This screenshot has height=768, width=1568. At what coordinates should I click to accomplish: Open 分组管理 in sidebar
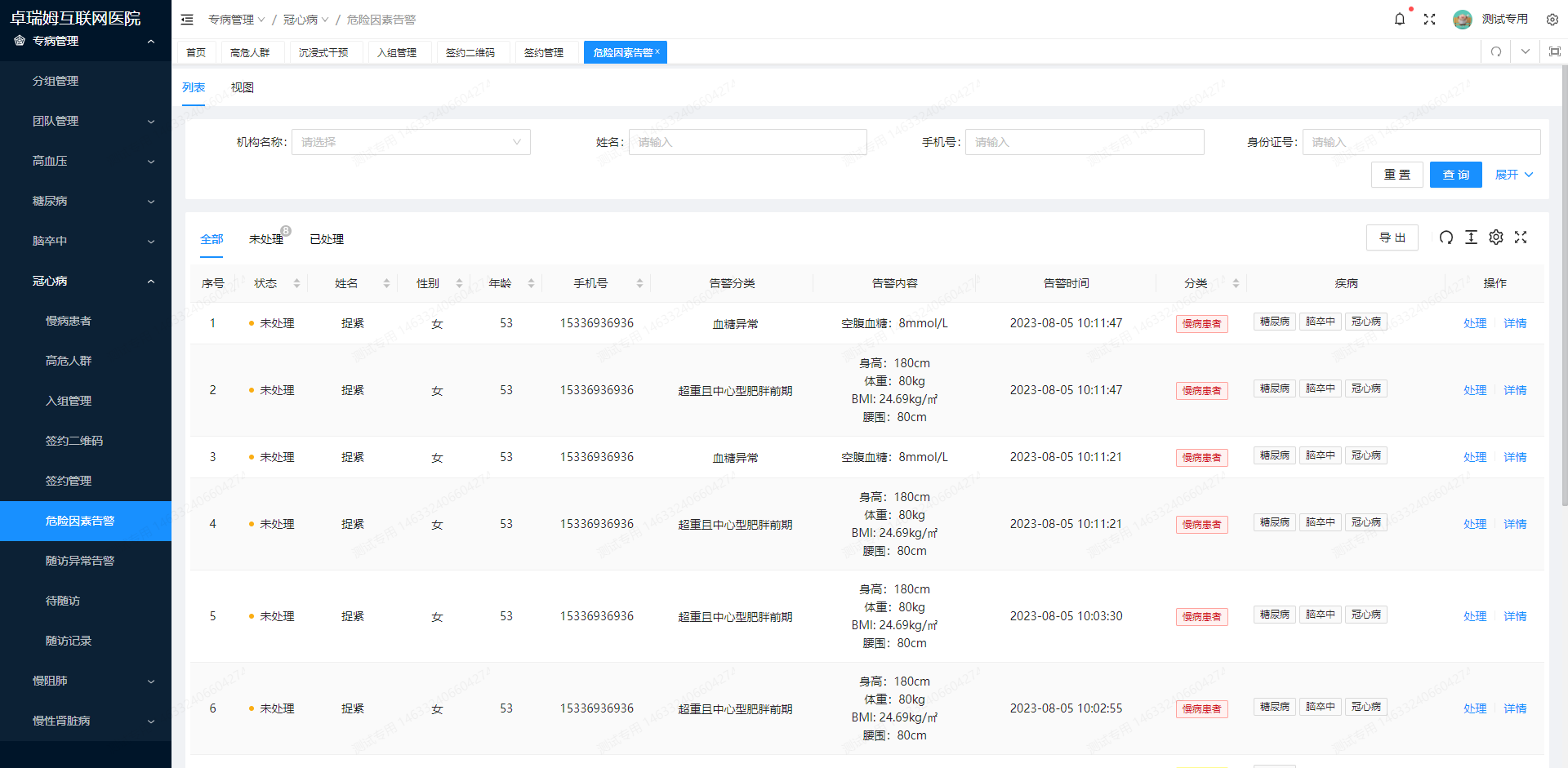tap(86, 81)
